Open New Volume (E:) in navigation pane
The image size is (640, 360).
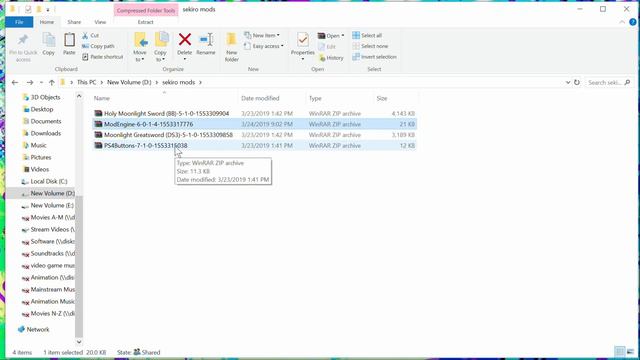click(48, 205)
